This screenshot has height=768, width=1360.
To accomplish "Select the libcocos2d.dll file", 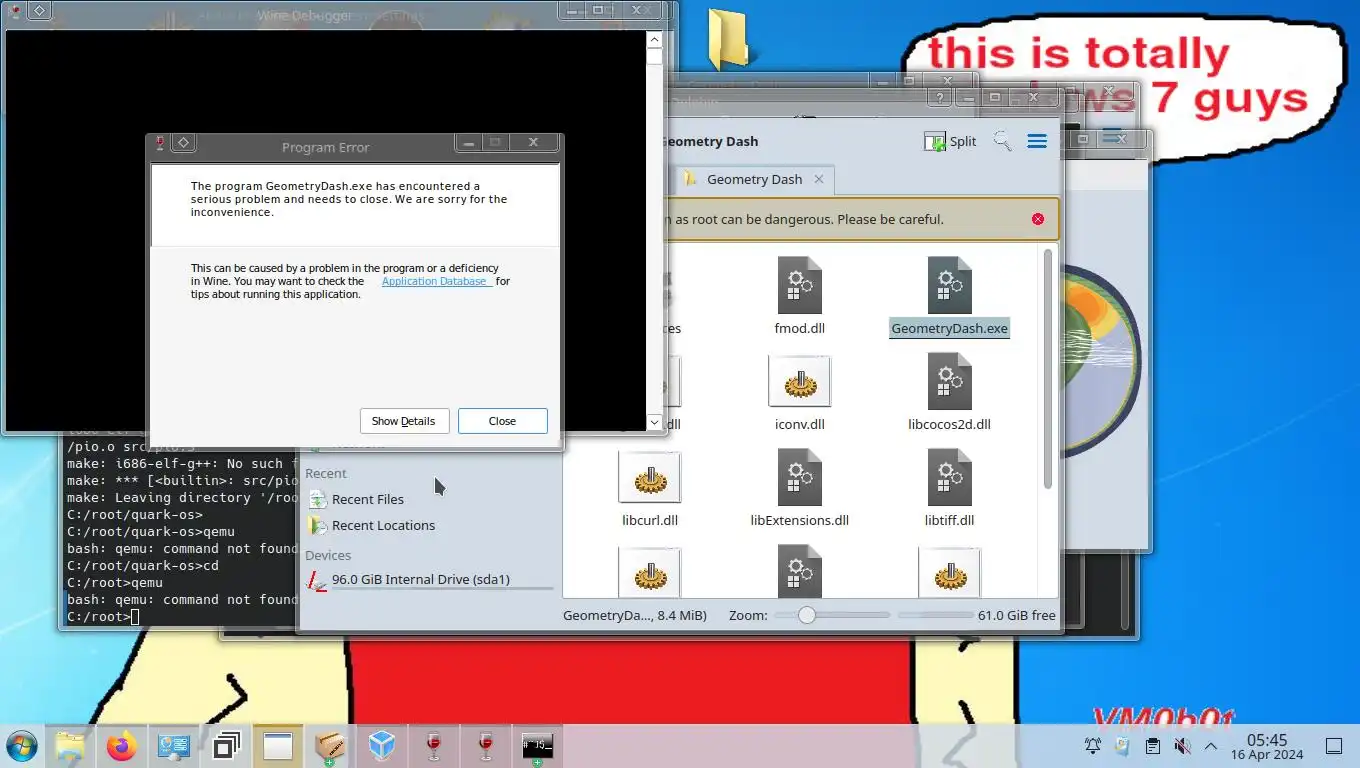I will click(x=949, y=393).
